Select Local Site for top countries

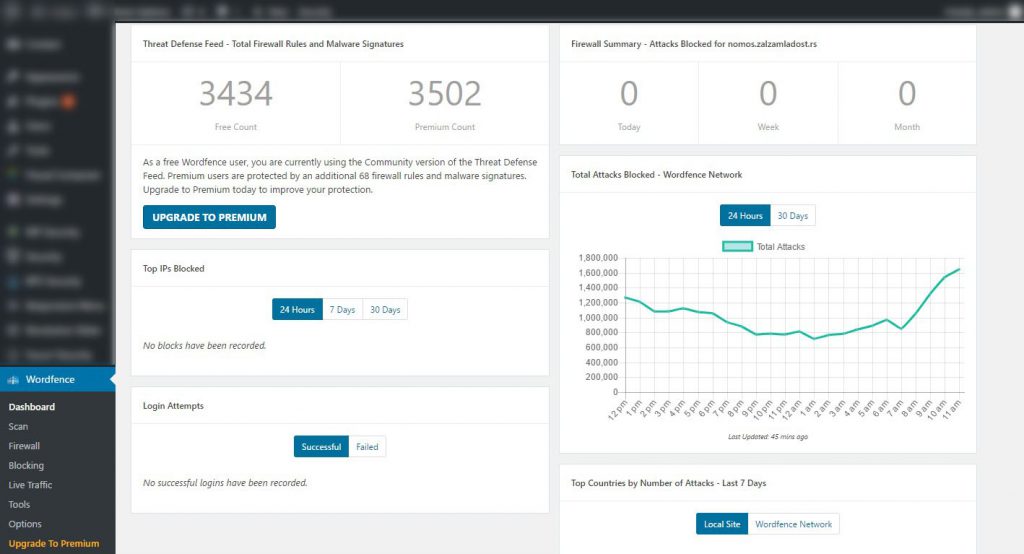[722, 524]
